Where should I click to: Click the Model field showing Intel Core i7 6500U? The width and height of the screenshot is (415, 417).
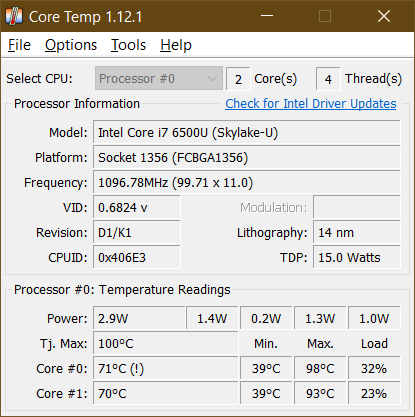click(247, 133)
